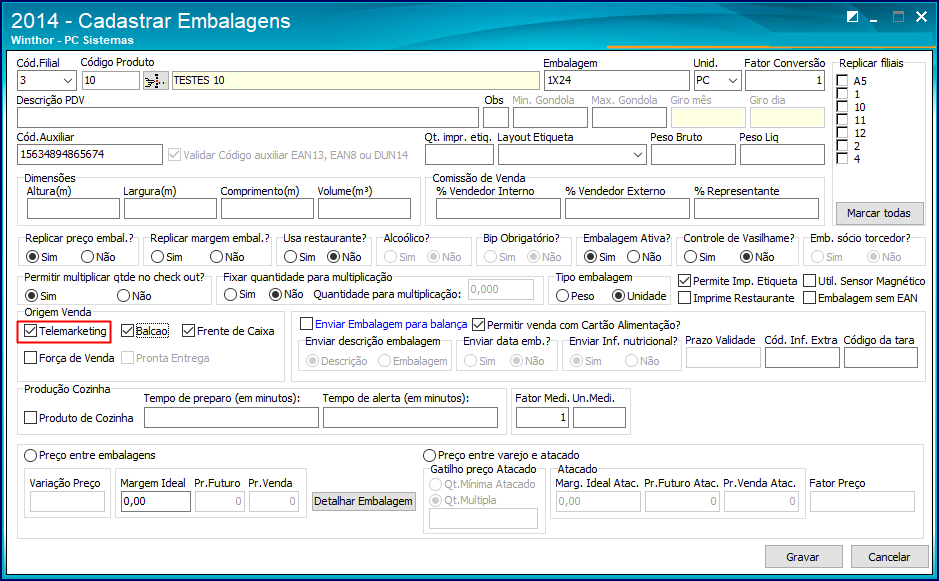Viewport: 939px width, 581px height.
Task: Check filial A5 in Replicar filiais
Action: pos(843,80)
